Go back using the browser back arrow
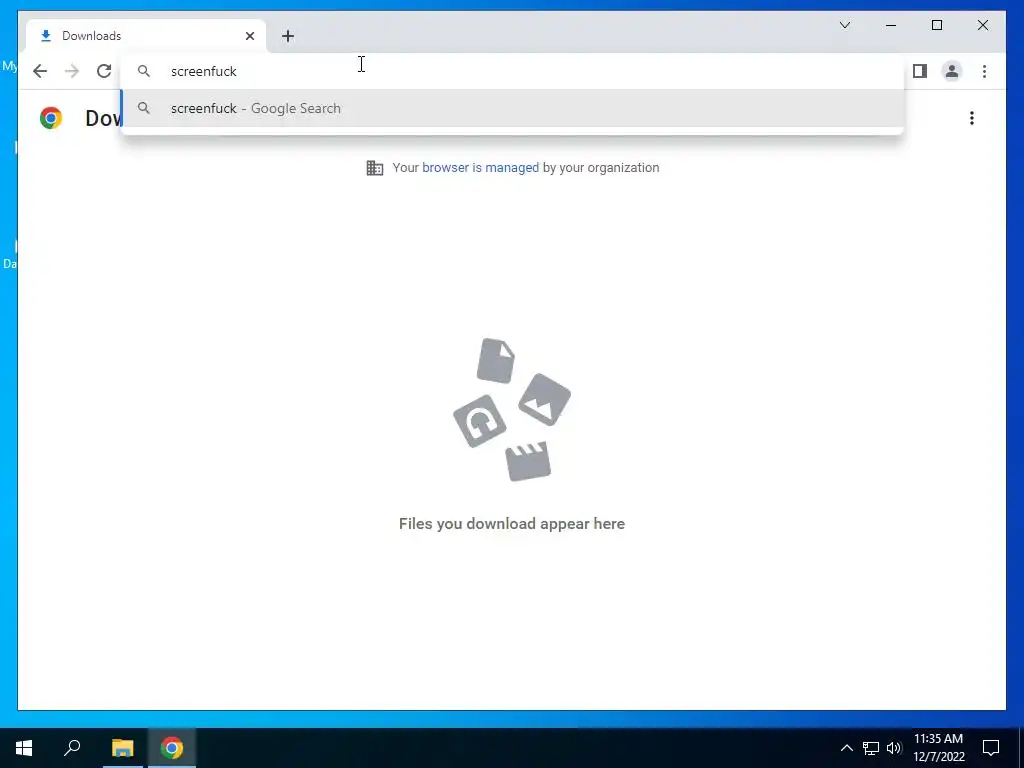The width and height of the screenshot is (1024, 768). pyautogui.click(x=40, y=71)
